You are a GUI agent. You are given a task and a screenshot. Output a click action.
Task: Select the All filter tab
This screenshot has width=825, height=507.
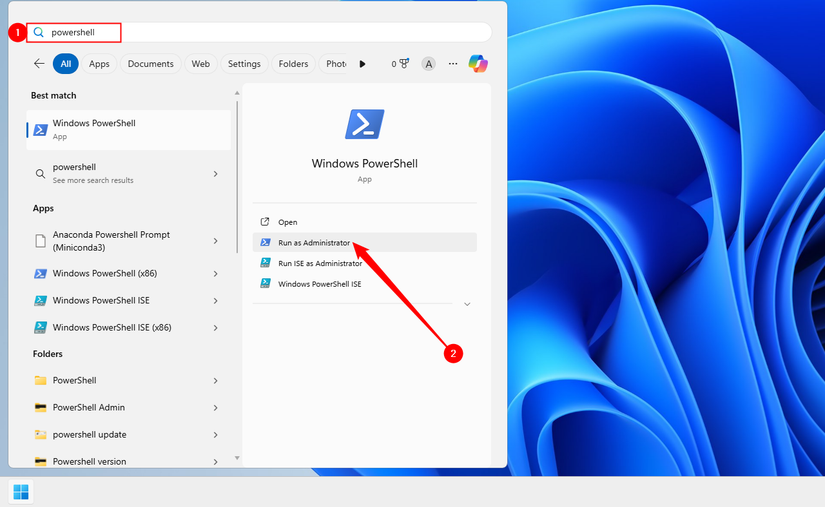pos(66,64)
